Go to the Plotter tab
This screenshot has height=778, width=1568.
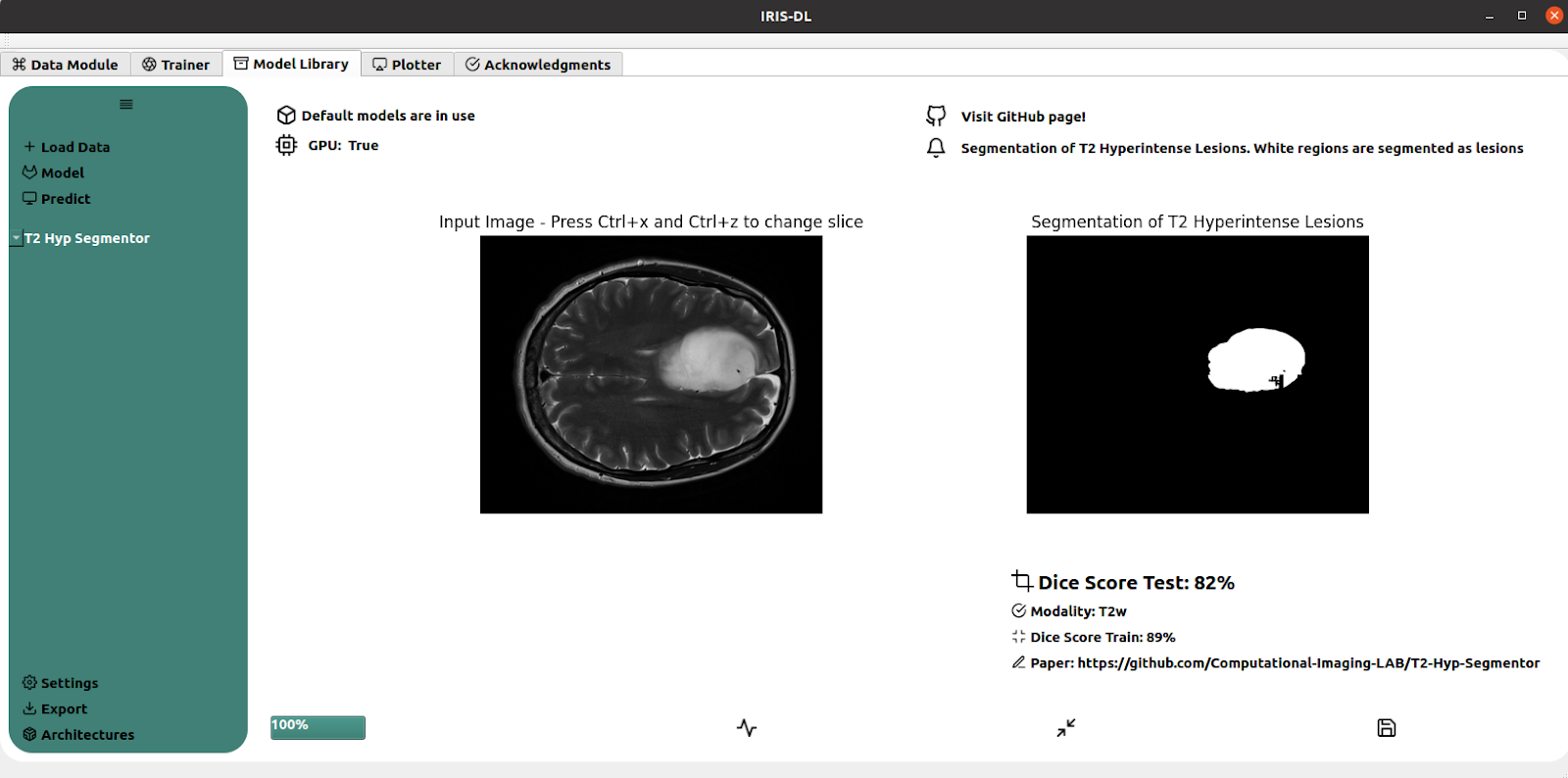408,65
